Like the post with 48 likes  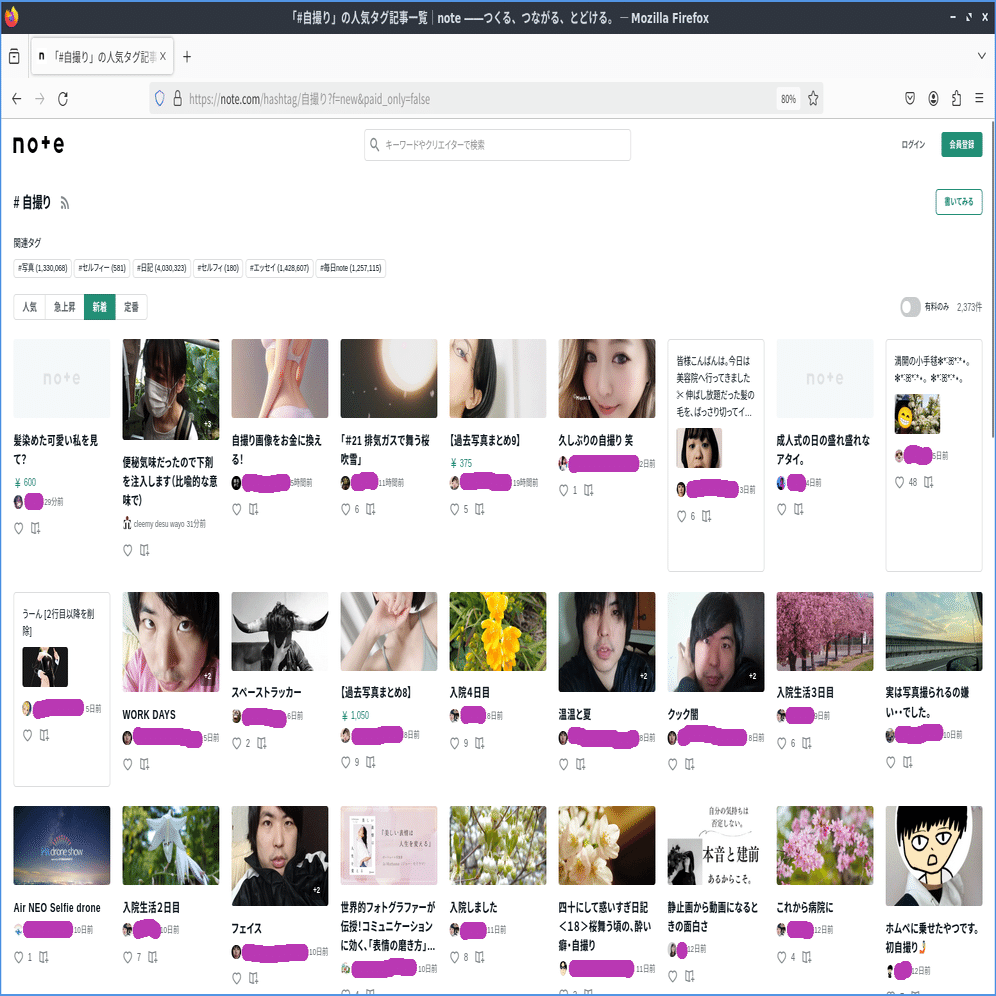click(x=899, y=482)
